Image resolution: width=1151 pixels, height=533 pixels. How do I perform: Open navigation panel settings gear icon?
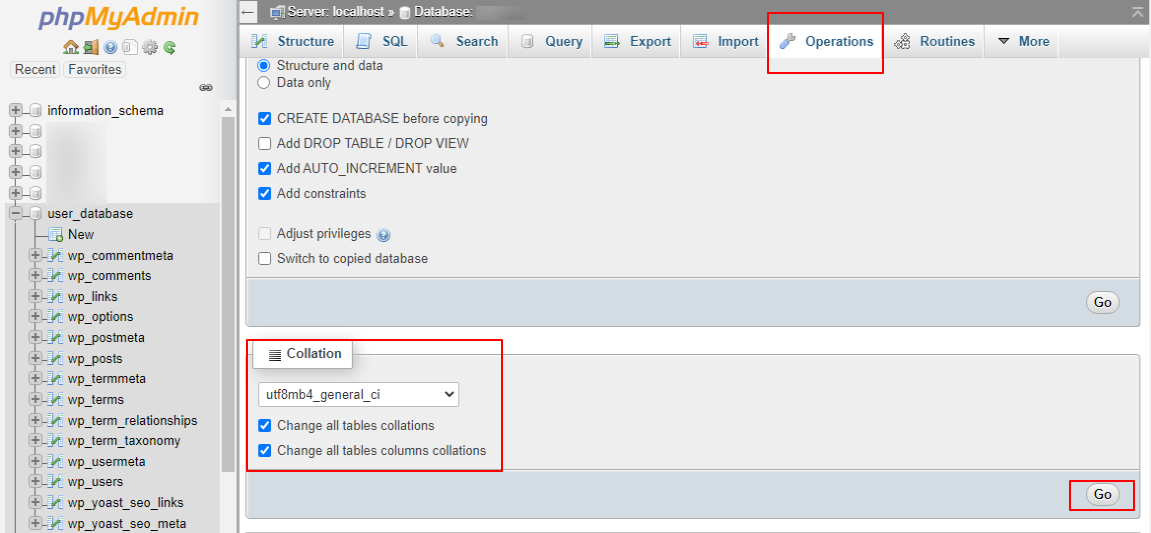point(150,47)
